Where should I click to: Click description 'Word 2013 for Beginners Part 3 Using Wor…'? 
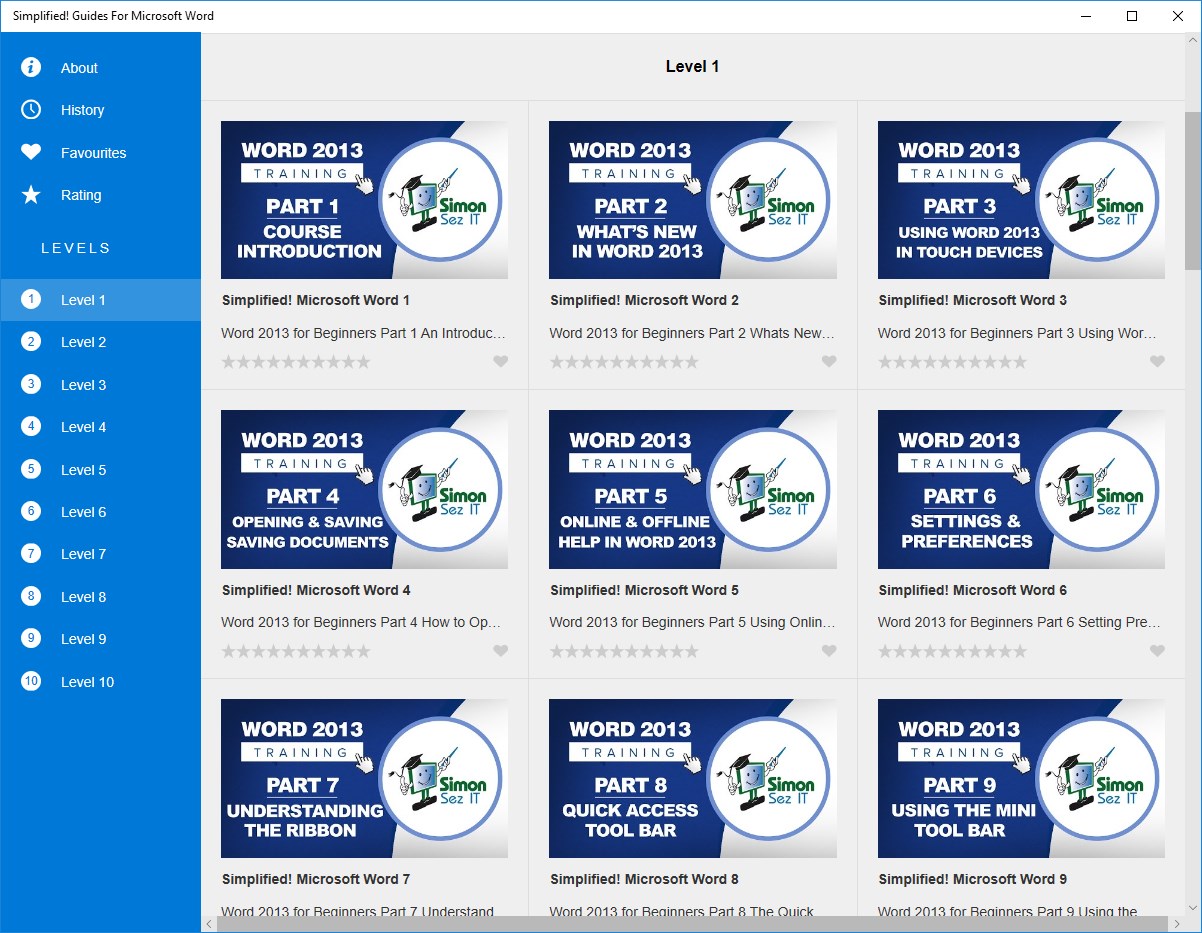(x=1018, y=333)
